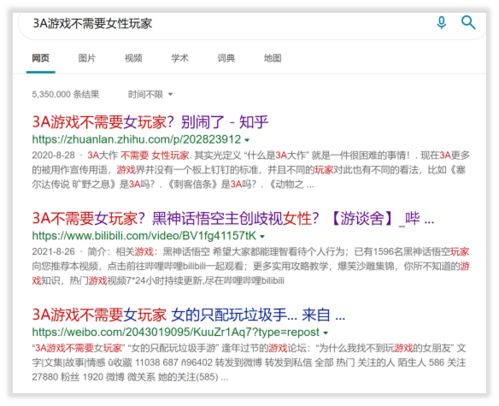The height and width of the screenshot is (406, 499).
Task: Click the weibo snippet text 女的只配玩垃圾手游
Action: point(174,348)
